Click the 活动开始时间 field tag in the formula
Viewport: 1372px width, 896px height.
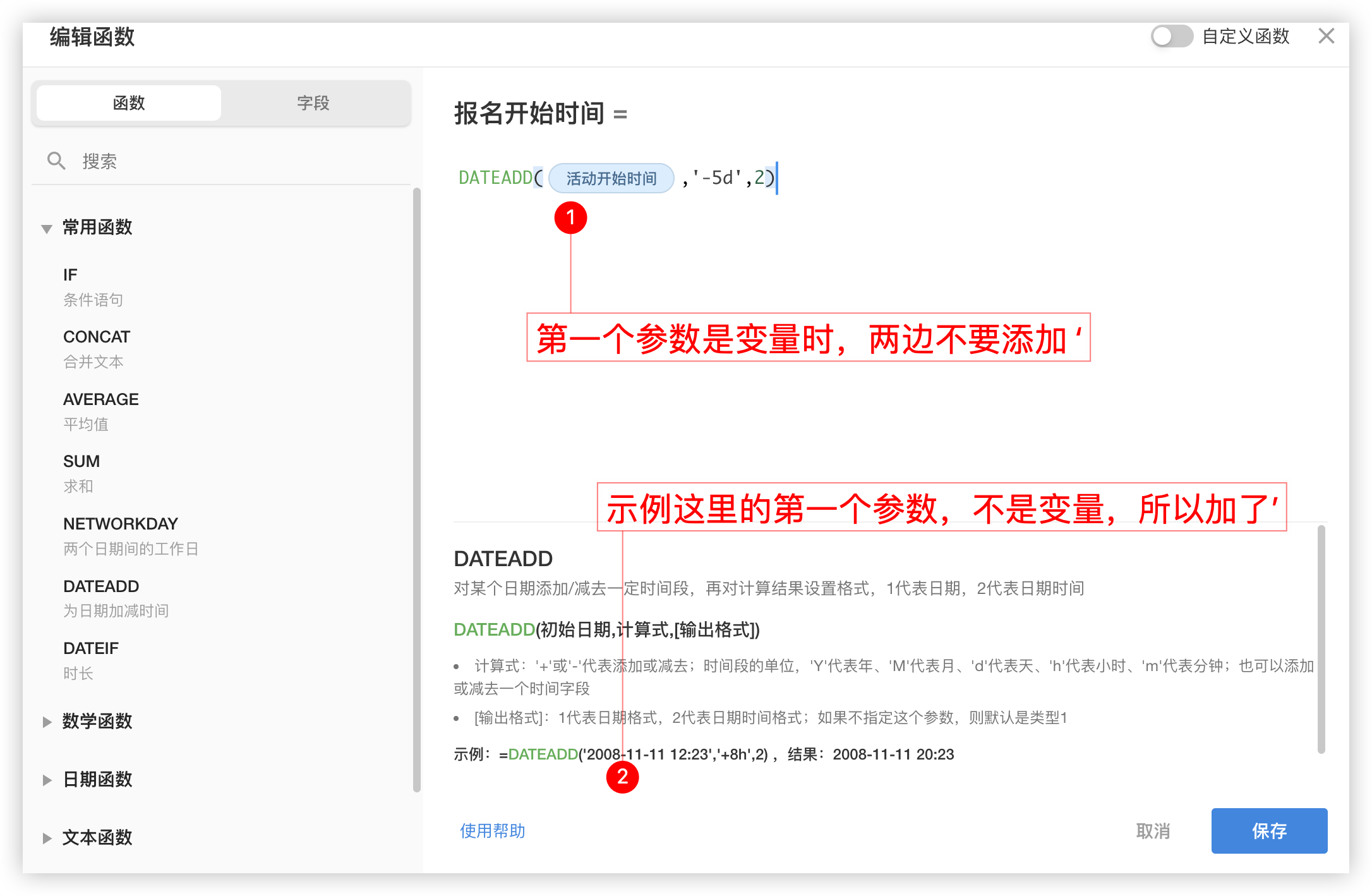click(611, 179)
